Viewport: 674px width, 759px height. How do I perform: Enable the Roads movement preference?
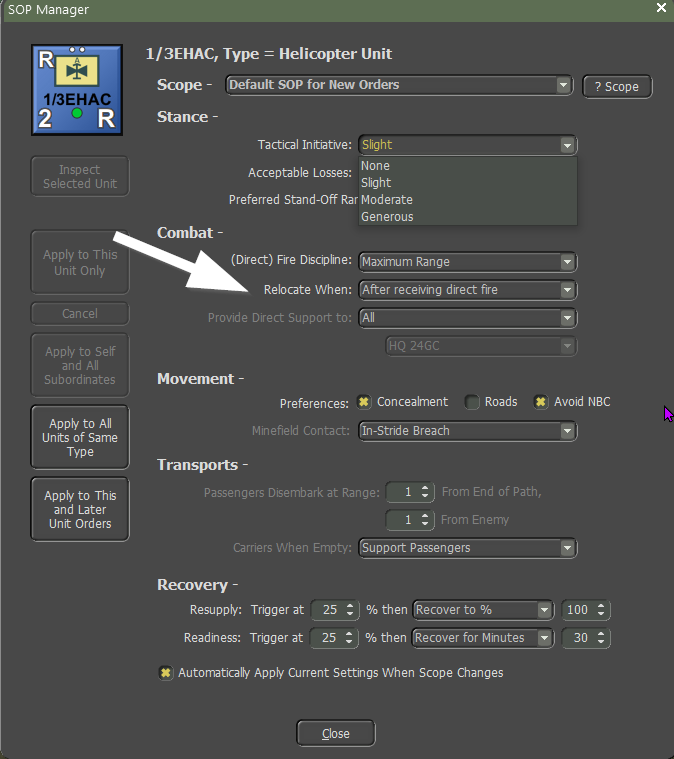click(472, 402)
